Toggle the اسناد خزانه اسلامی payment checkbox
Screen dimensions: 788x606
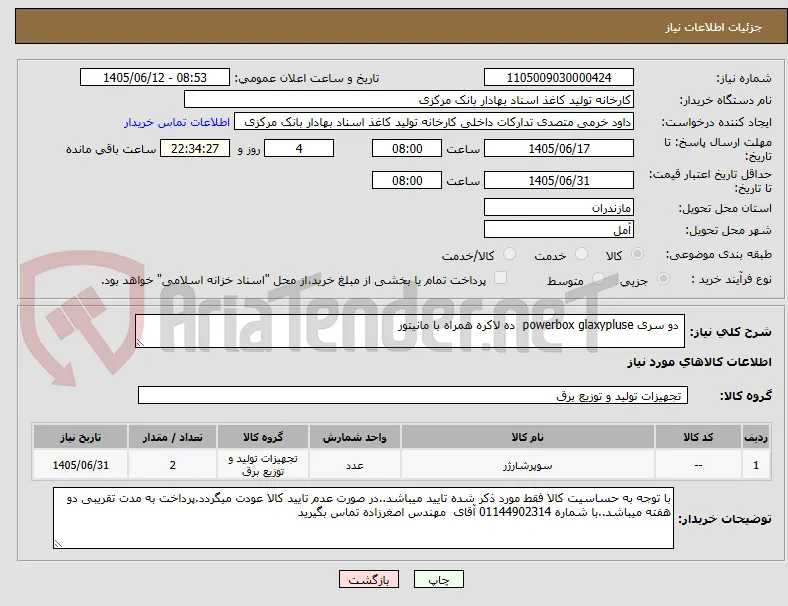click(x=501, y=278)
